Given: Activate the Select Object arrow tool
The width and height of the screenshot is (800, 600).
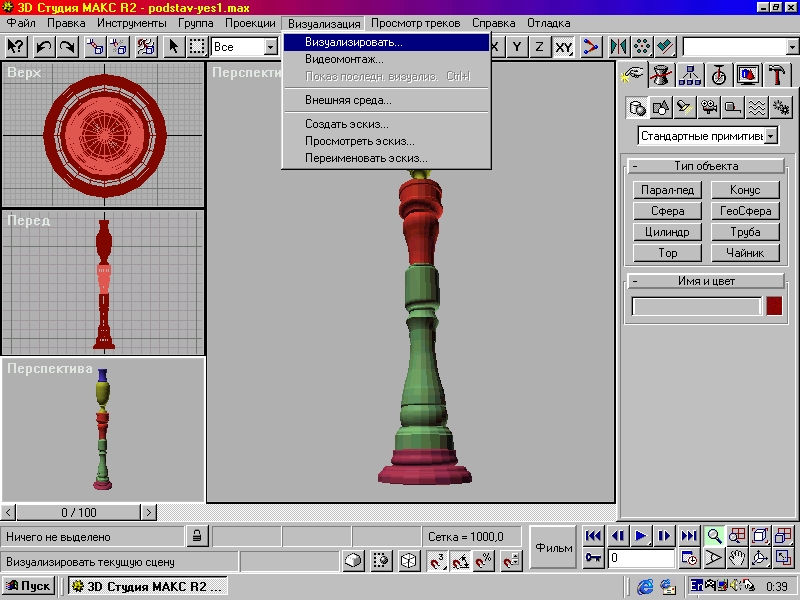Looking at the screenshot, I should click(174, 46).
